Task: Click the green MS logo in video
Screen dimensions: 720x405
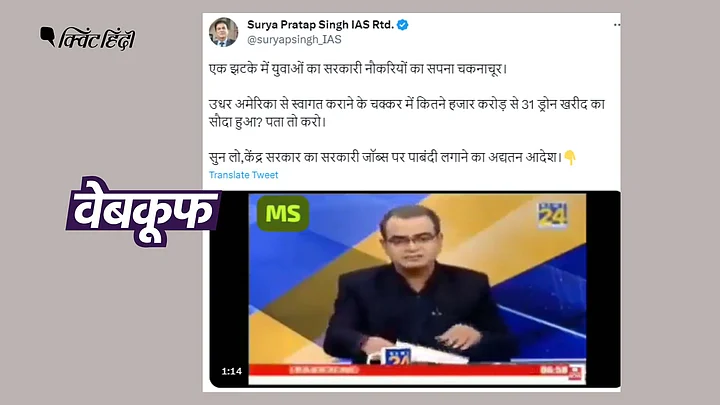Action: click(283, 214)
